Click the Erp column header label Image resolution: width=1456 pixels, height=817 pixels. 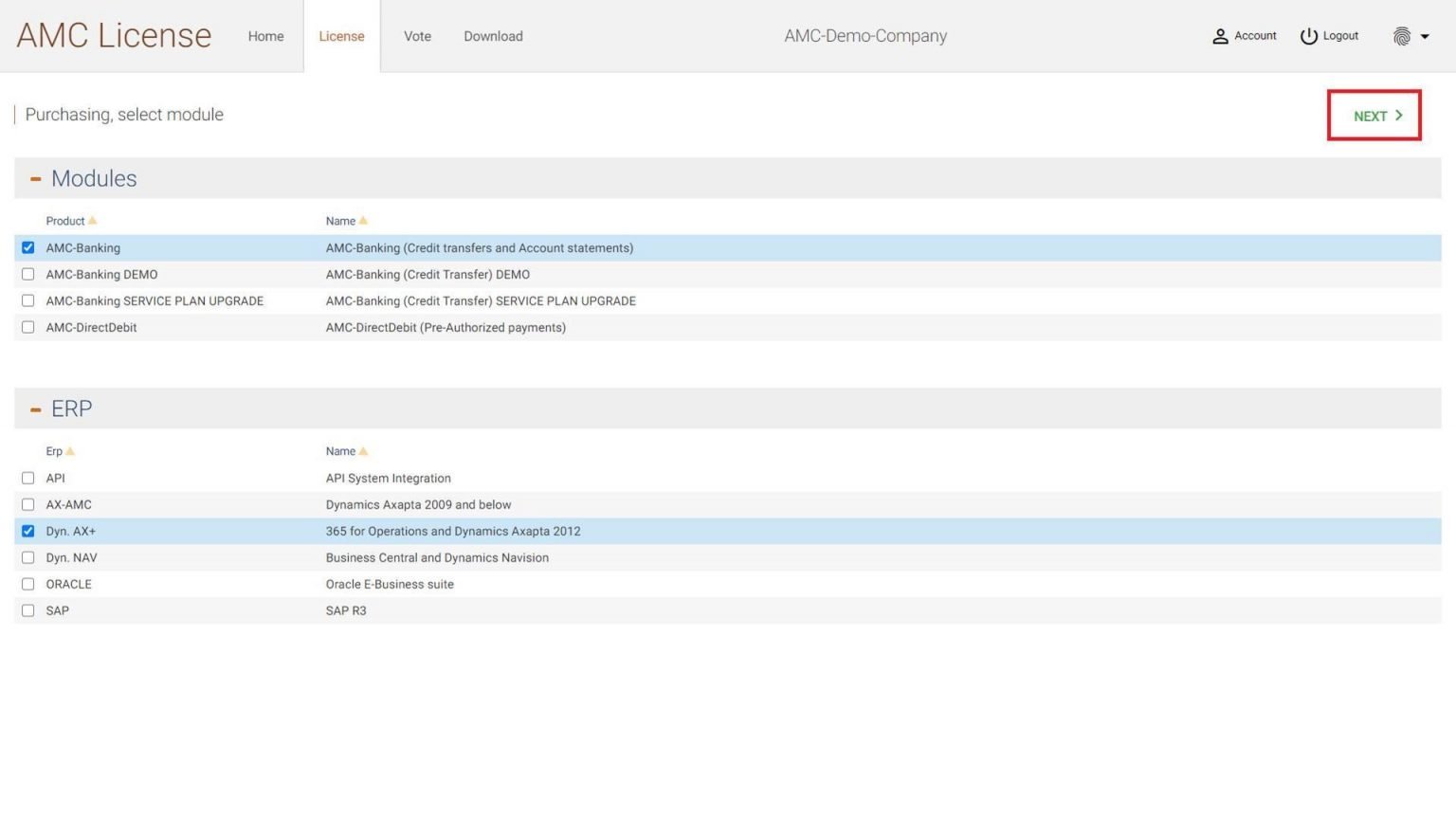pyautogui.click(x=54, y=451)
